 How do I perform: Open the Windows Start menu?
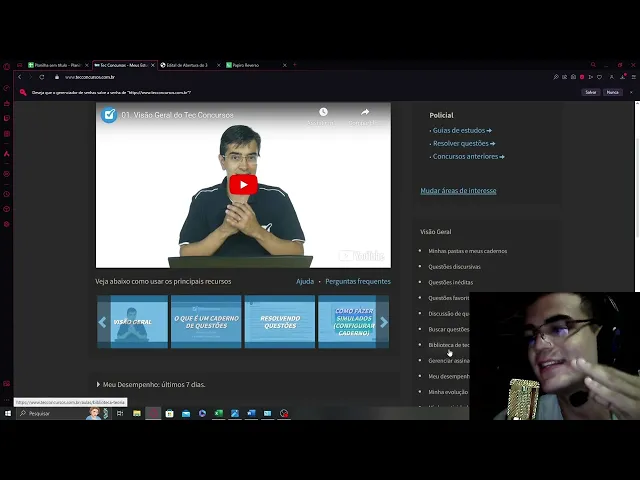[7, 413]
